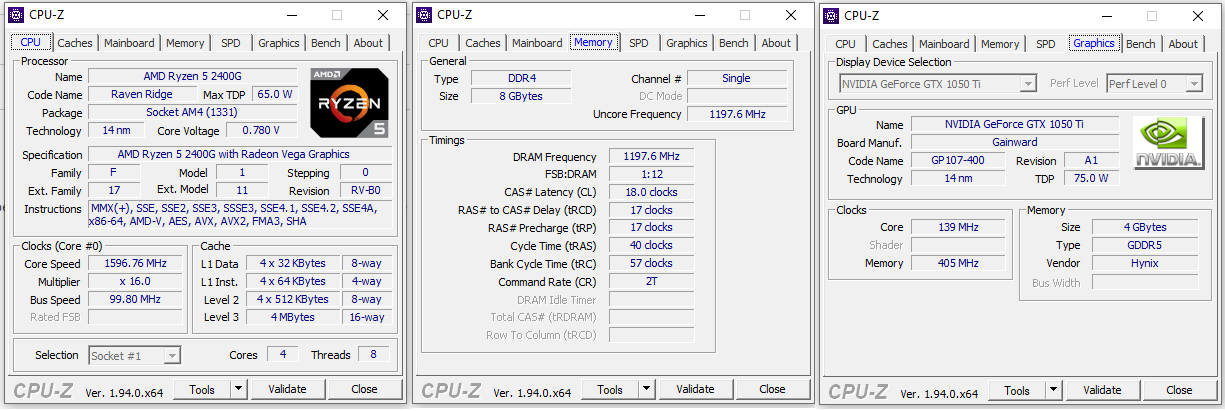
Task: Open About tab in left window
Action: point(368,43)
